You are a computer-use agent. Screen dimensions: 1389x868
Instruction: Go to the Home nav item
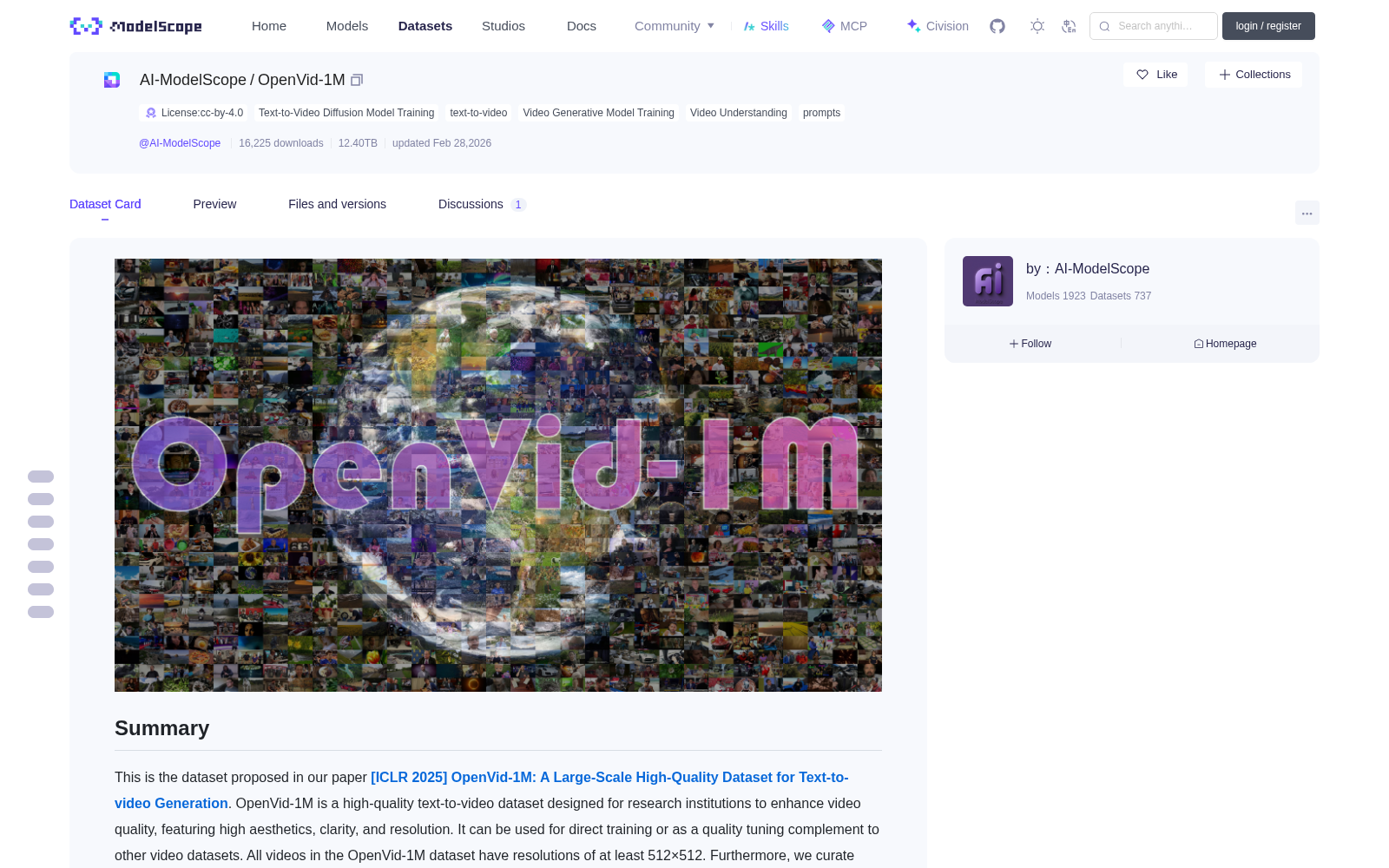269,26
